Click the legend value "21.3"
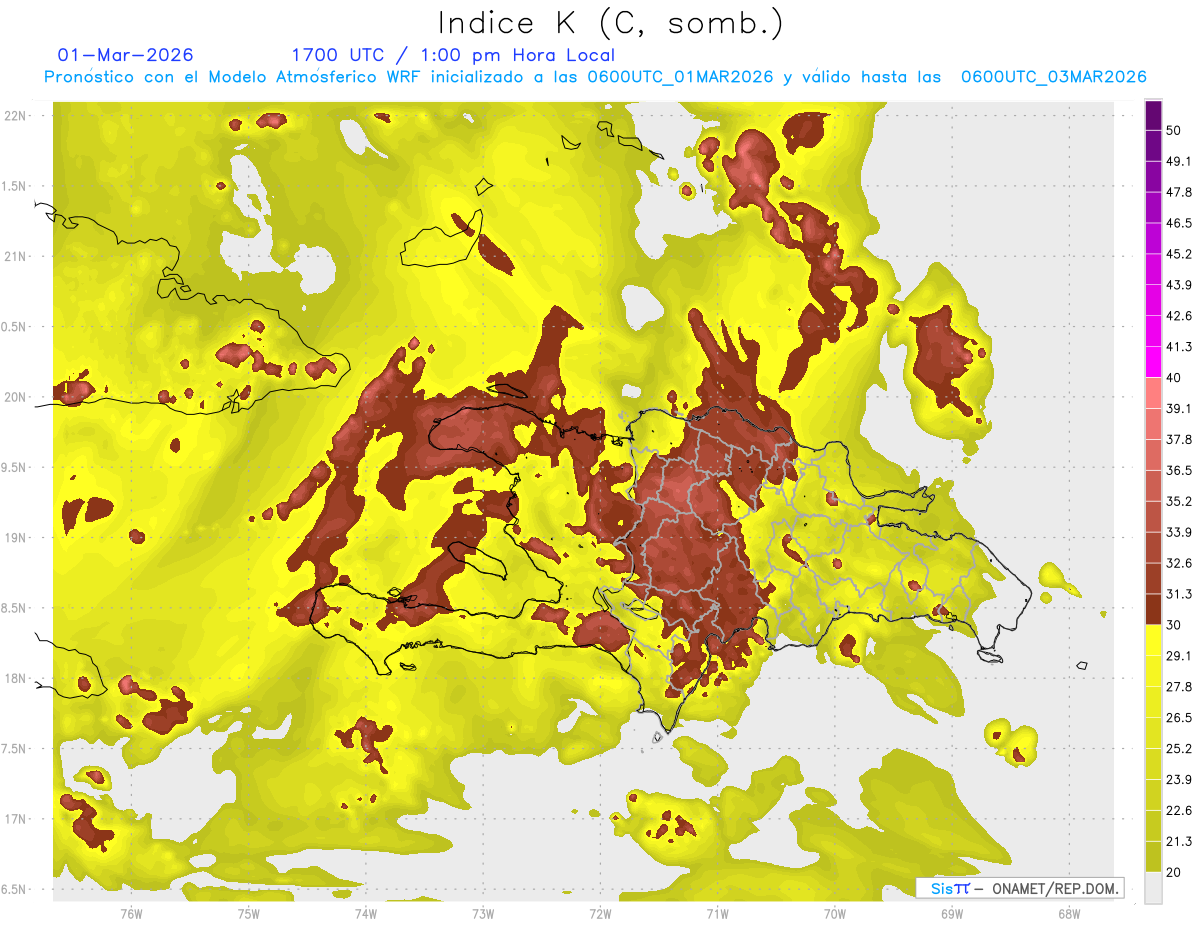 tap(1179, 842)
